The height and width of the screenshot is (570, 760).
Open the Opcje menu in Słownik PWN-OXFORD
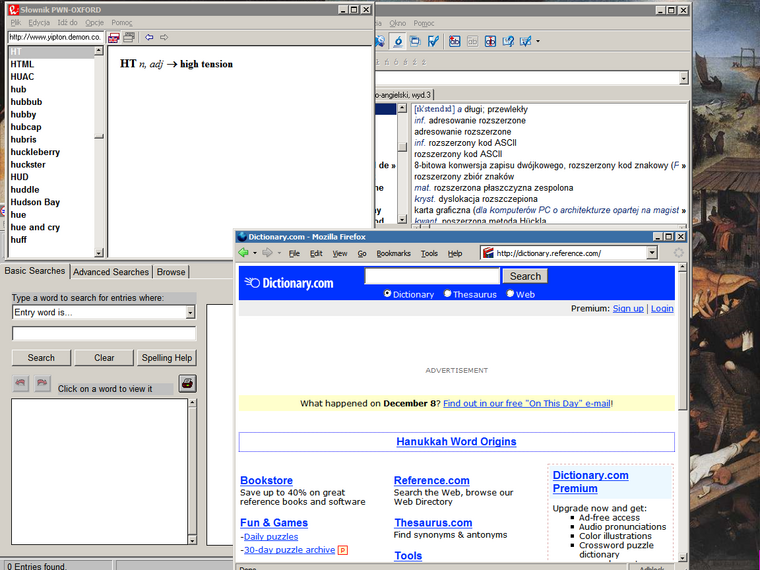[x=95, y=23]
